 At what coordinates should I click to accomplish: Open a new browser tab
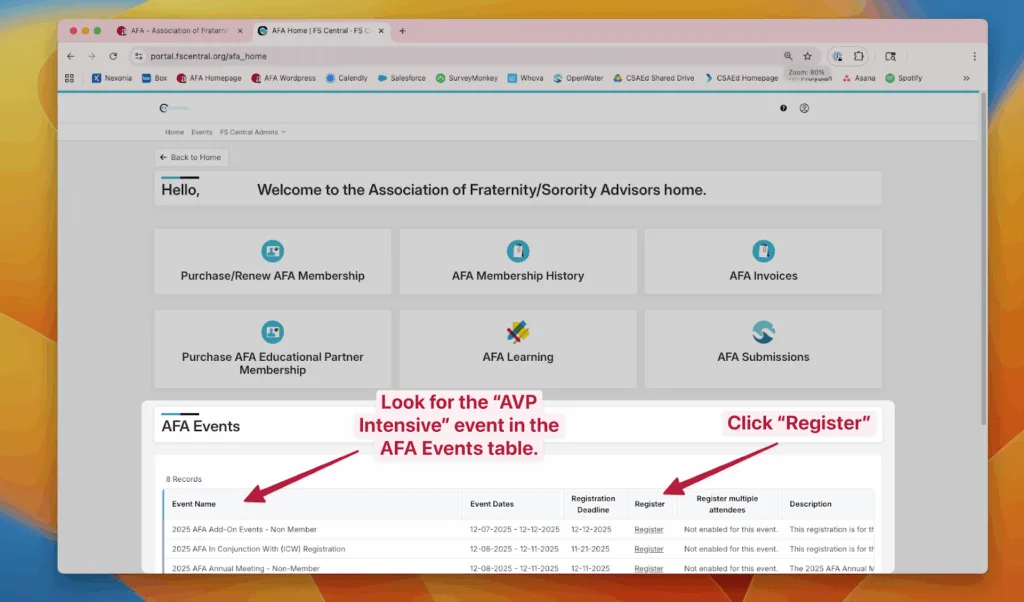(x=402, y=31)
